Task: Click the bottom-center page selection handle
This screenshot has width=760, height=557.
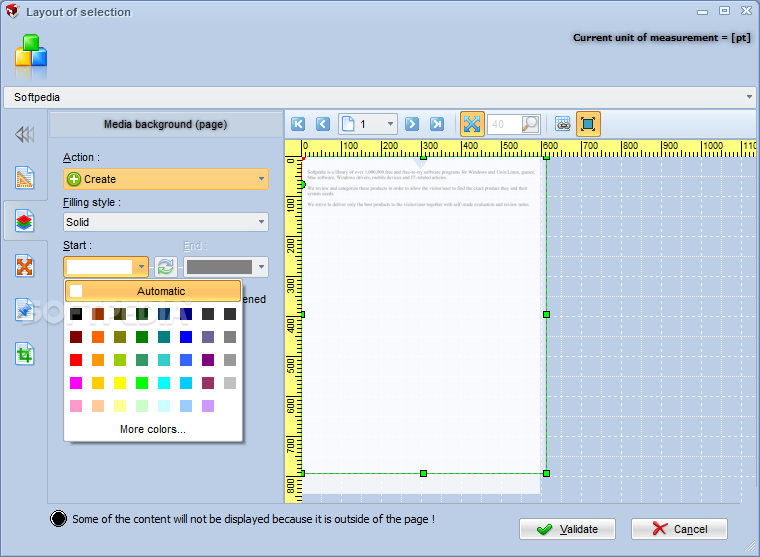Action: pyautogui.click(x=423, y=473)
